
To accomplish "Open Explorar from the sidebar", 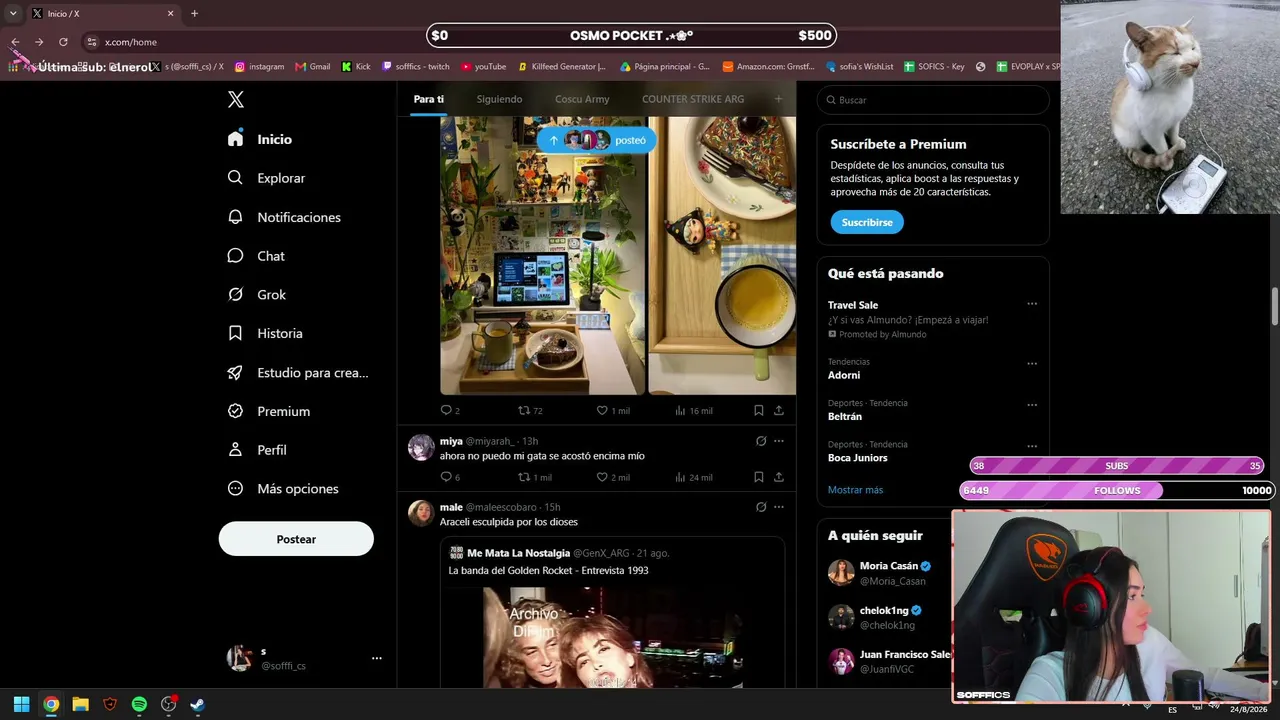I will (x=266, y=178).
